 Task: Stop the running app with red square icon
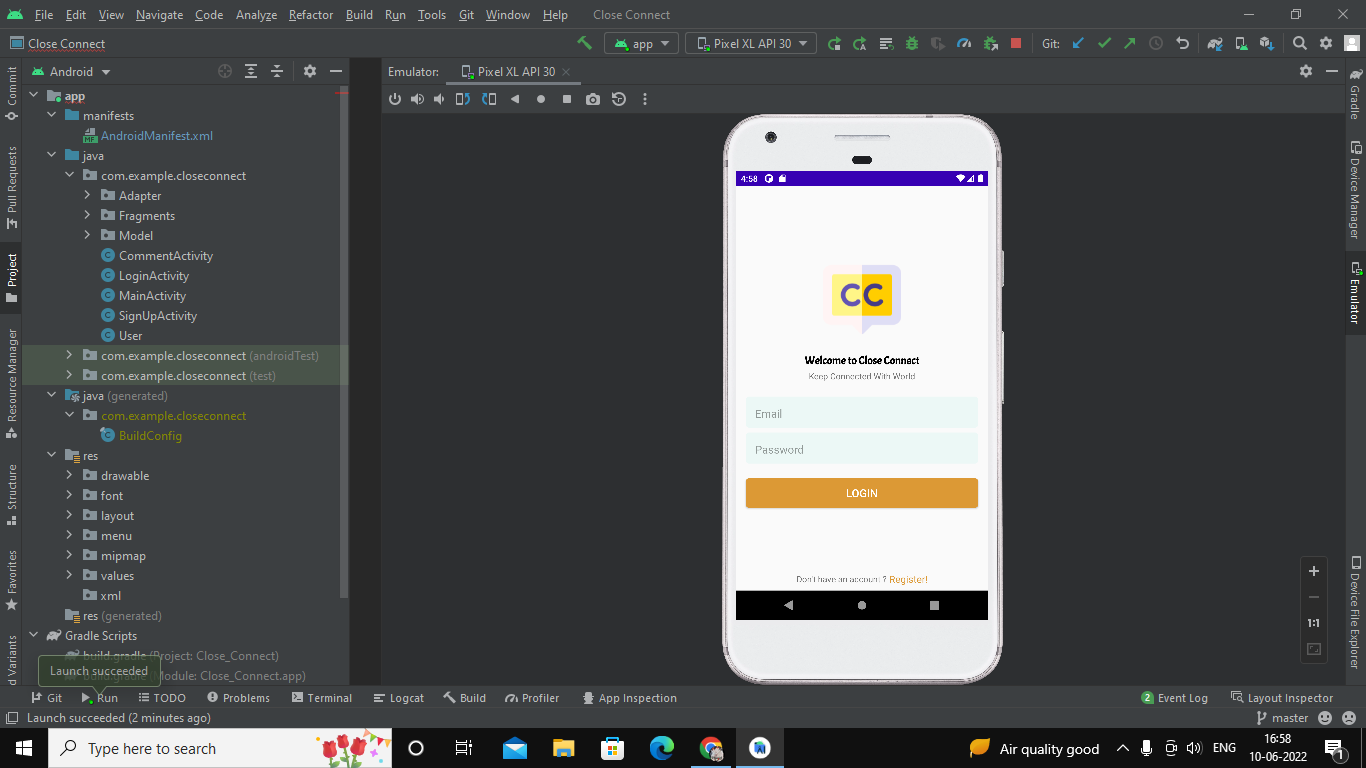click(x=1014, y=44)
